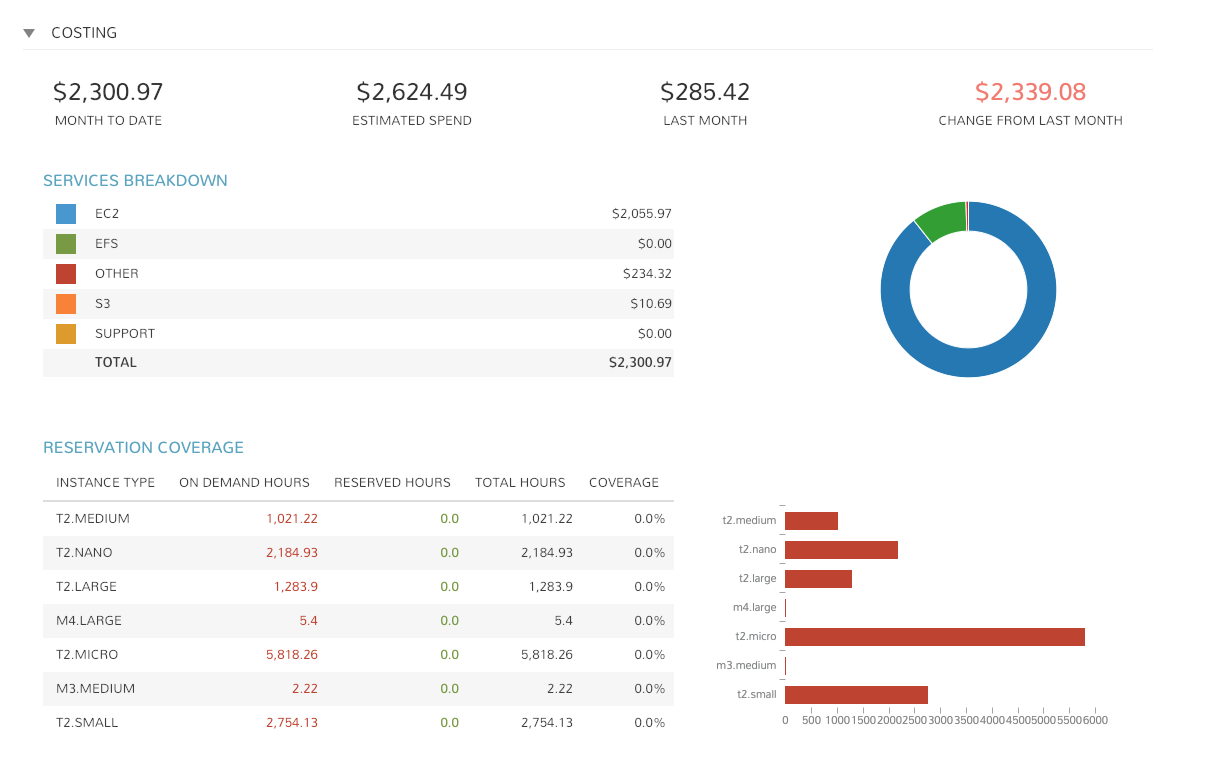
Task: Click the t2.medium bar in chart
Action: (811, 521)
